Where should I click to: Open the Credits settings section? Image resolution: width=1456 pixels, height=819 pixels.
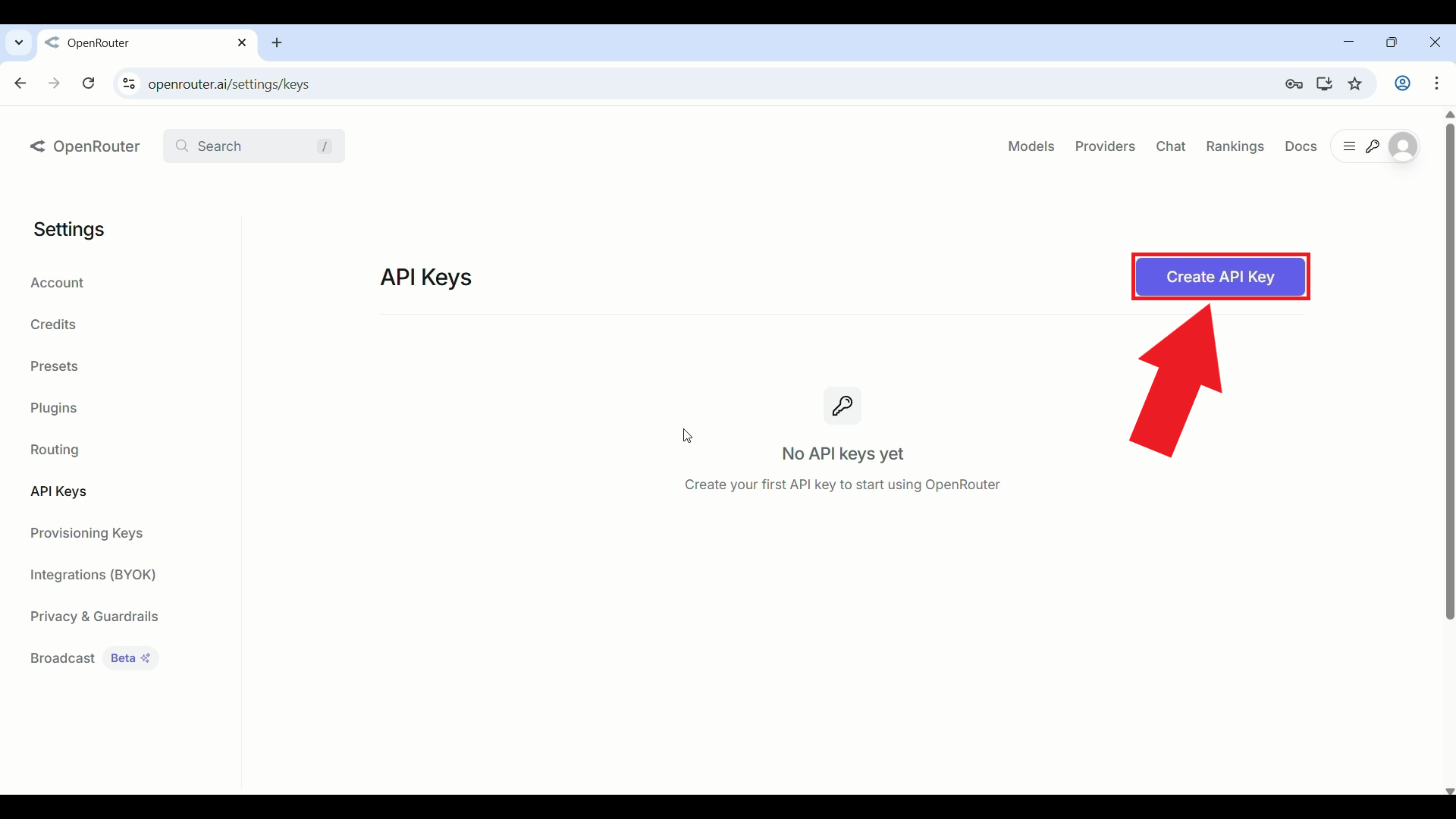pyautogui.click(x=53, y=325)
